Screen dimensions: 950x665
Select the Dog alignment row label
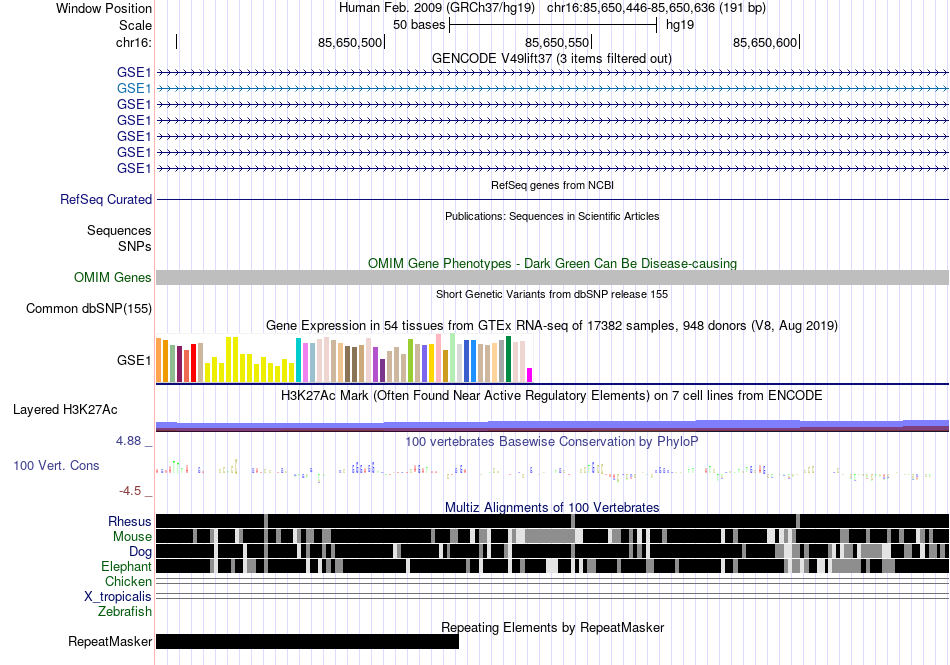pos(140,551)
